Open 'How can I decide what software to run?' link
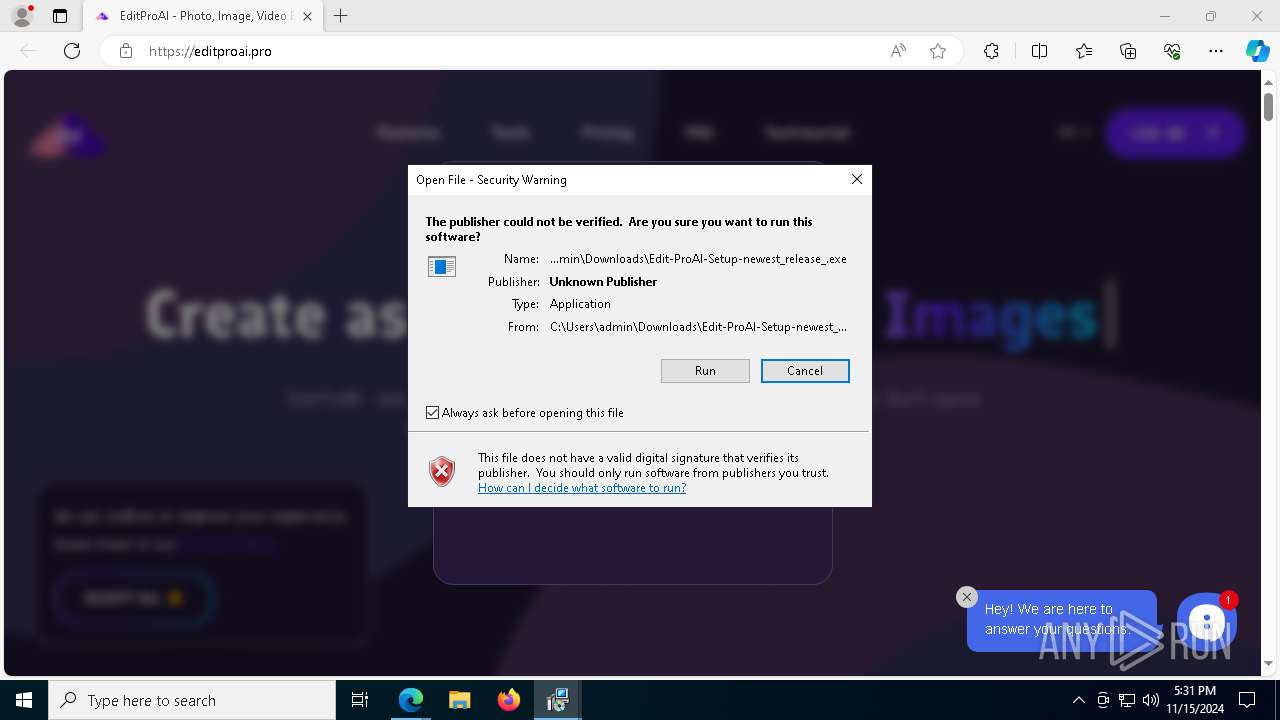Viewport: 1280px width, 720px height. [582, 488]
